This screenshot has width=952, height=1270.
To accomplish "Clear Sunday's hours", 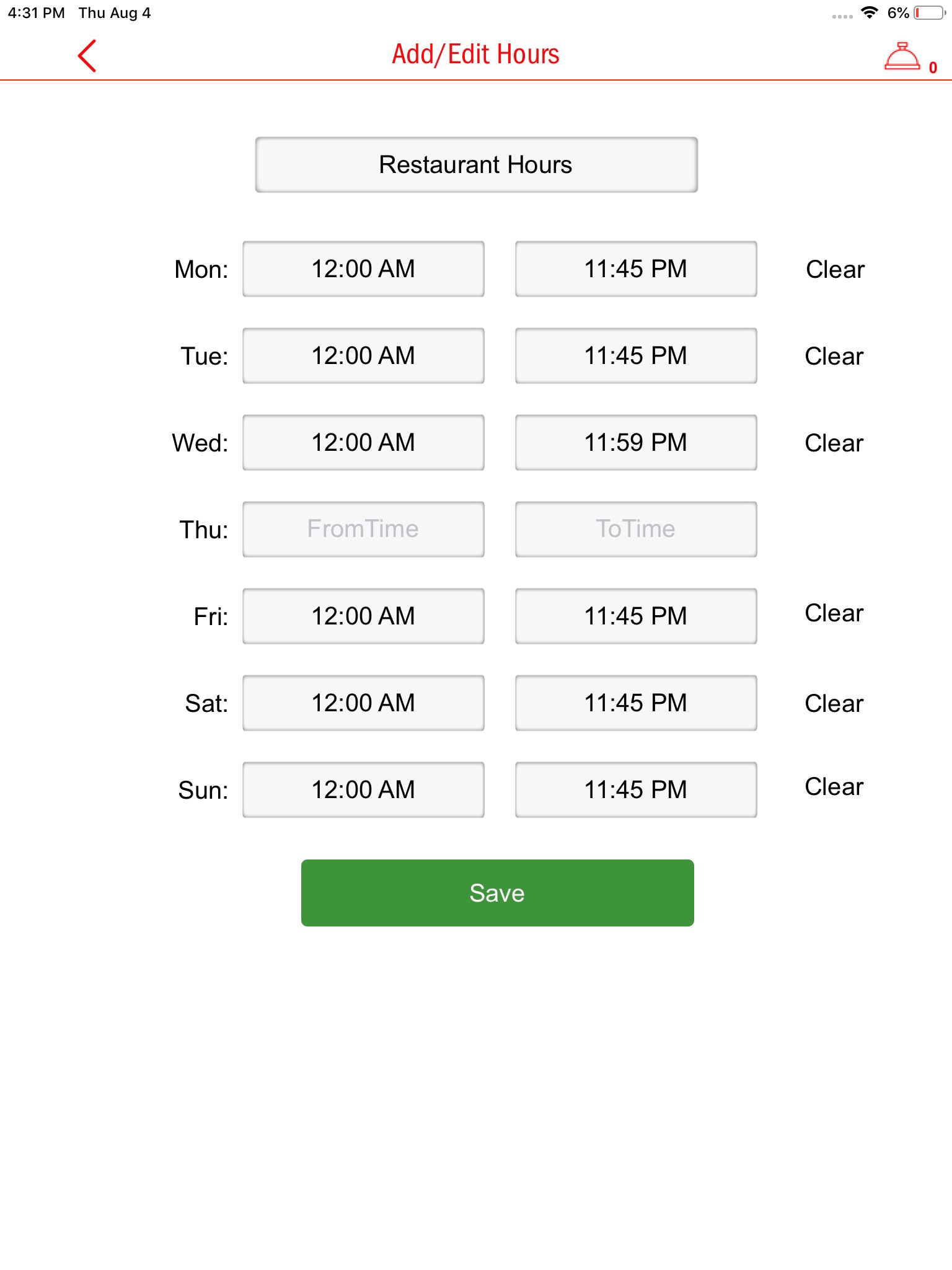I will point(834,787).
